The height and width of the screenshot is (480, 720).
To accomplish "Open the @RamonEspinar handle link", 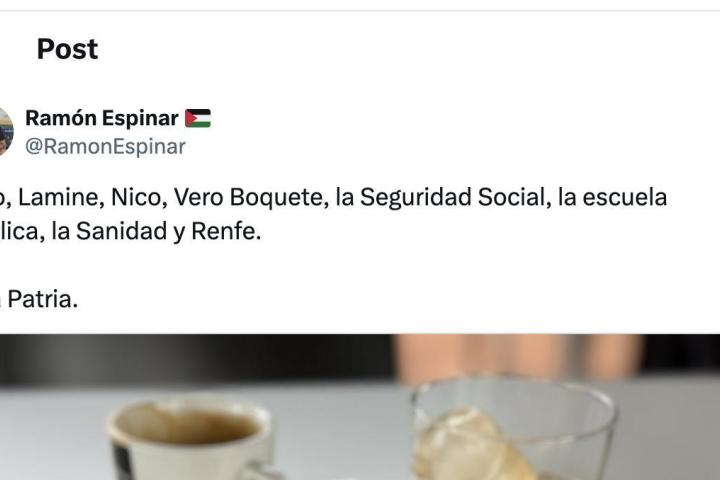I will [105, 147].
